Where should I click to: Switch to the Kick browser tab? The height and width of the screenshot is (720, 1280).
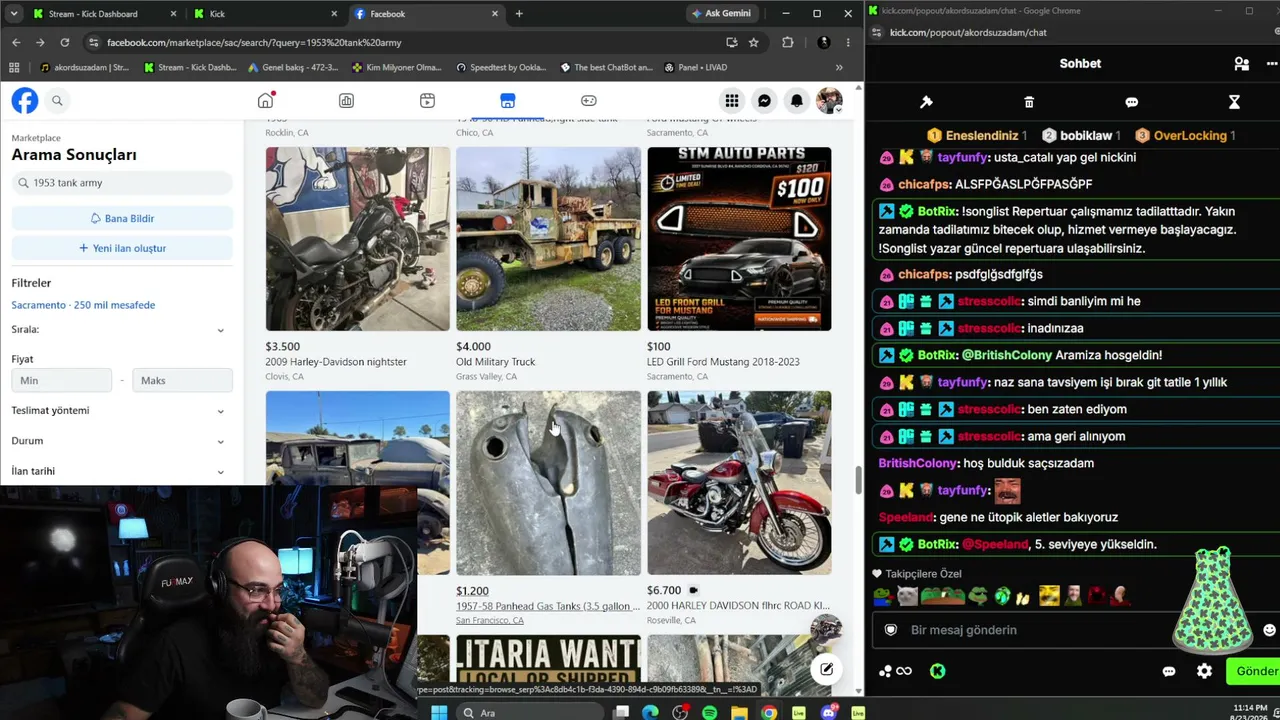(x=265, y=14)
